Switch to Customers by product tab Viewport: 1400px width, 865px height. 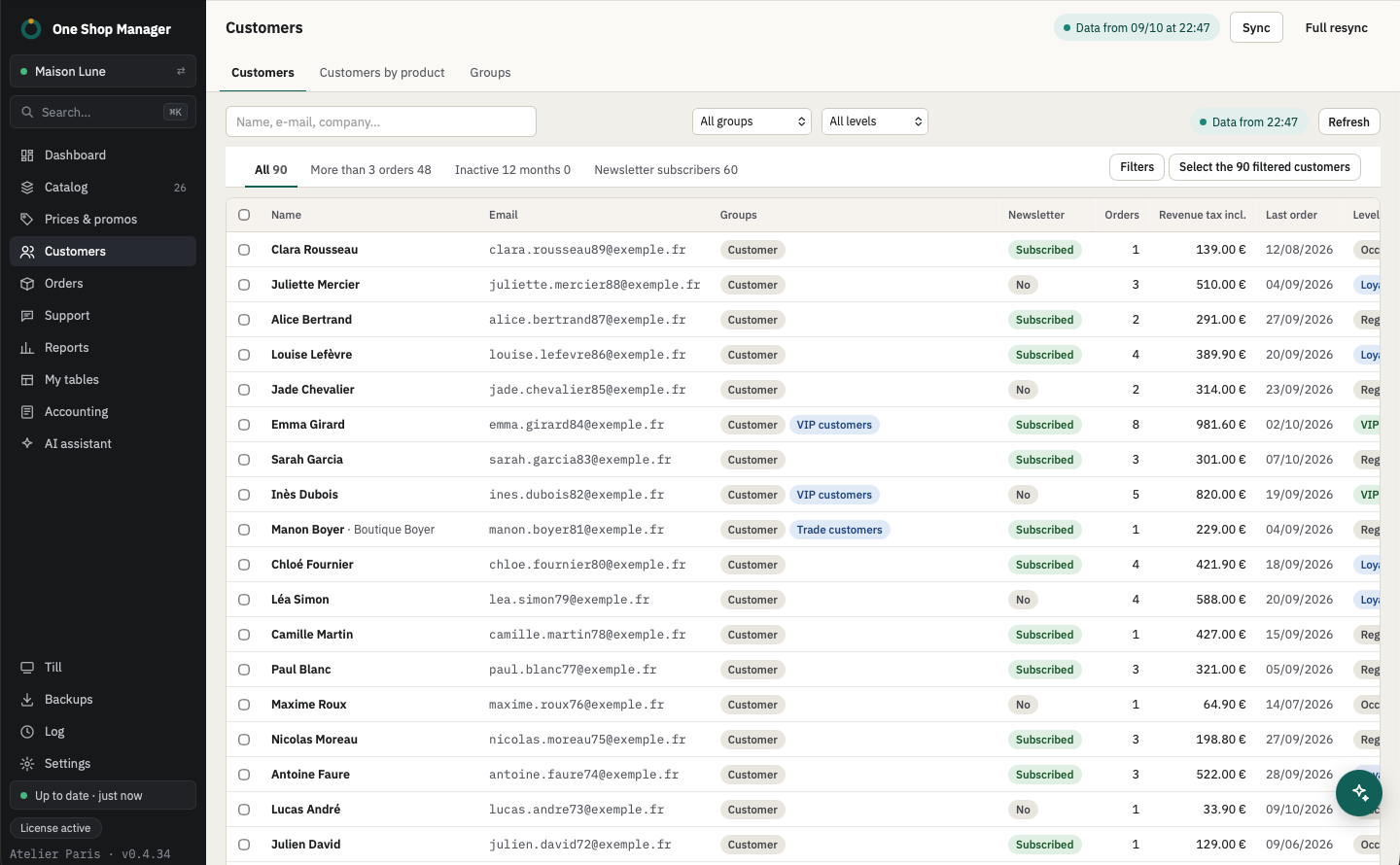point(382,73)
